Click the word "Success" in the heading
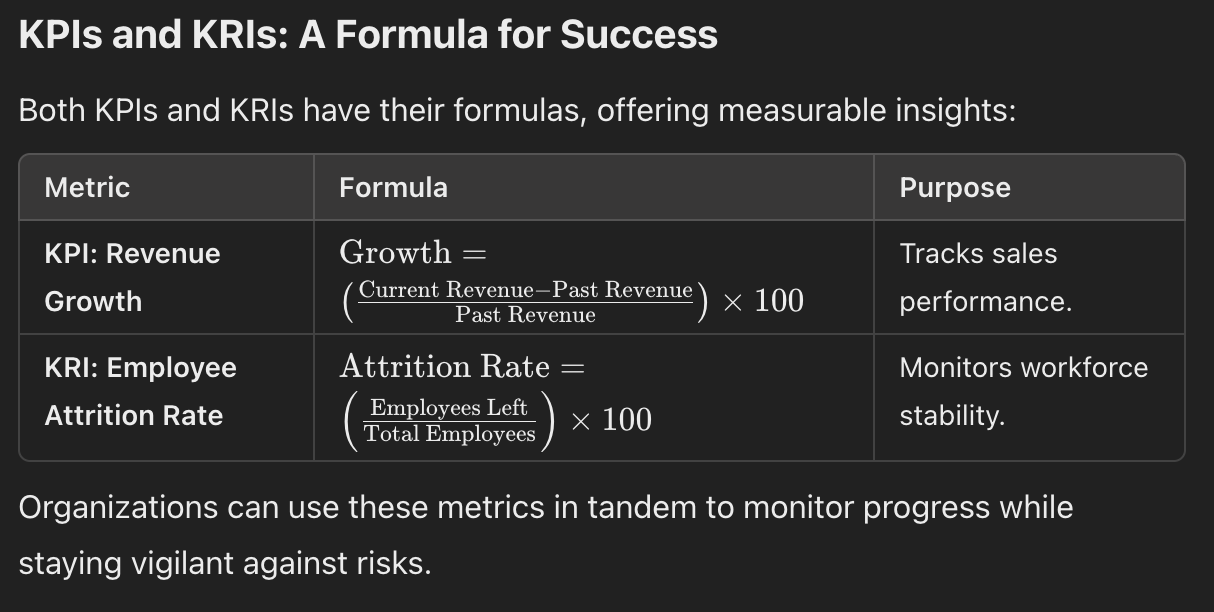Image resolution: width=1214 pixels, height=612 pixels. pyautogui.click(x=638, y=35)
